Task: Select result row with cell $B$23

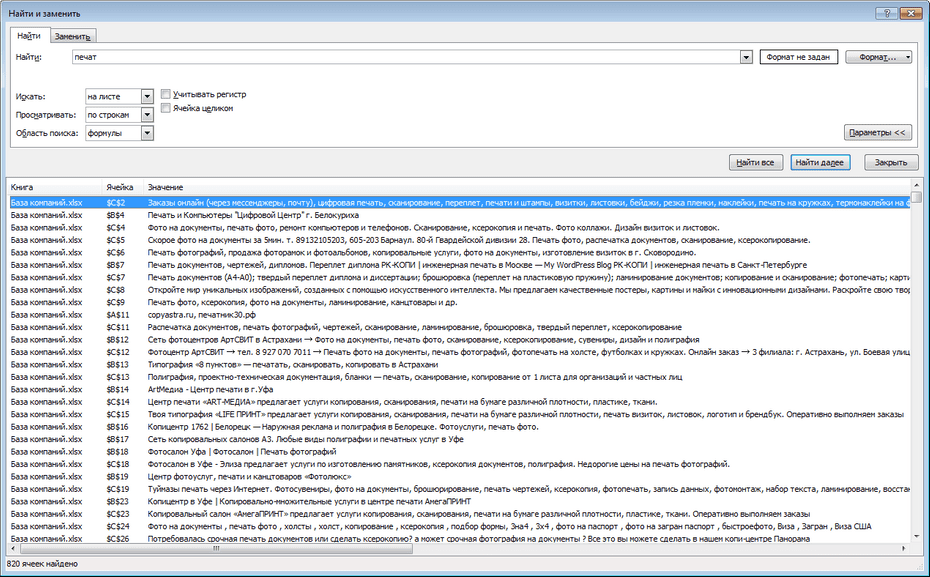Action: (x=459, y=502)
